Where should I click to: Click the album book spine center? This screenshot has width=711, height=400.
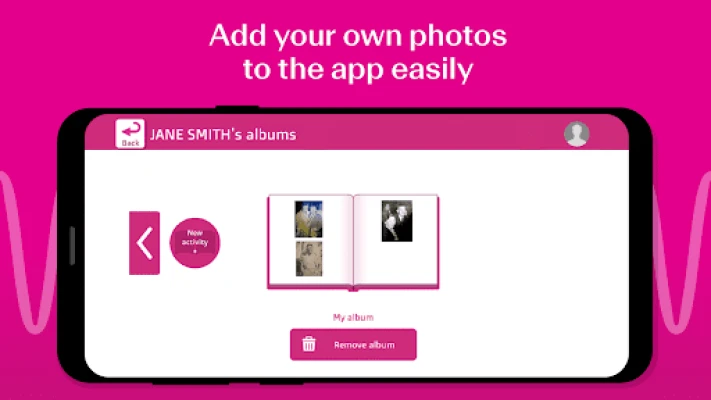(x=353, y=243)
